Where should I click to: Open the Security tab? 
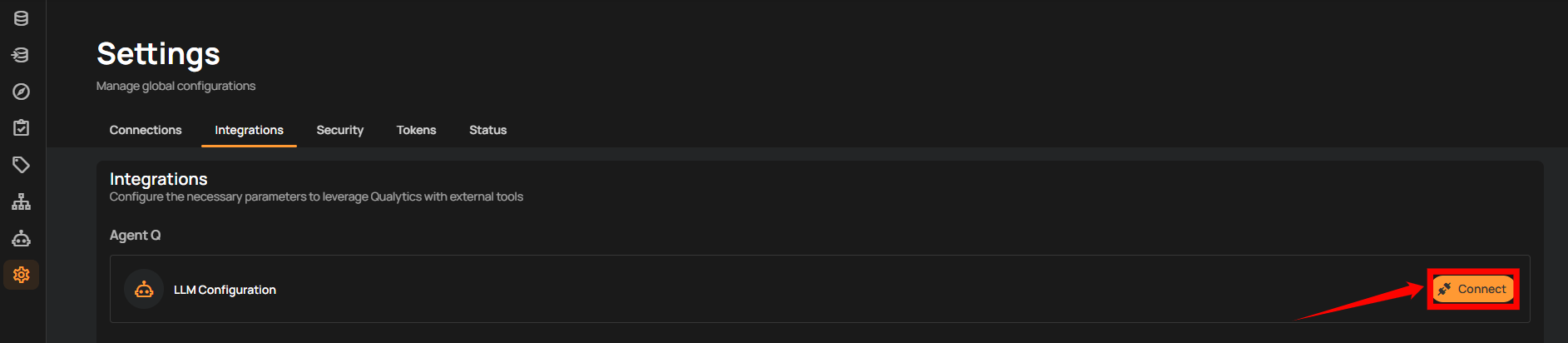(x=340, y=130)
